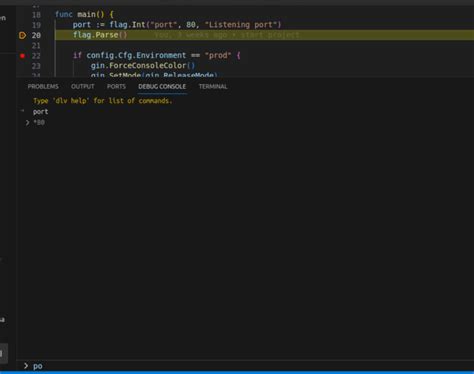Click the 'port' entry in debug console
The image size is (474, 374).
(40, 112)
